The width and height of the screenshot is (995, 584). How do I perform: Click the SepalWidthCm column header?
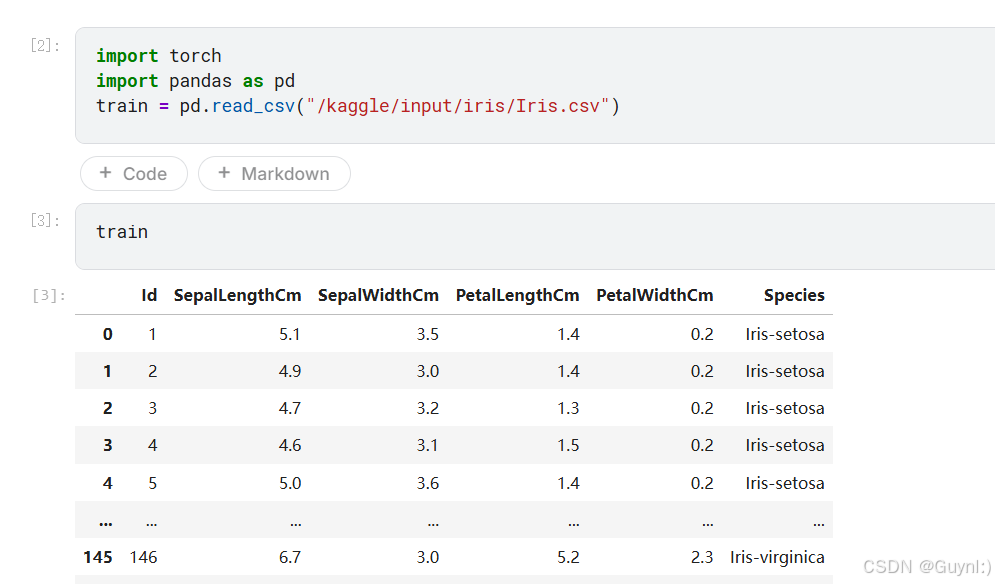tap(378, 295)
